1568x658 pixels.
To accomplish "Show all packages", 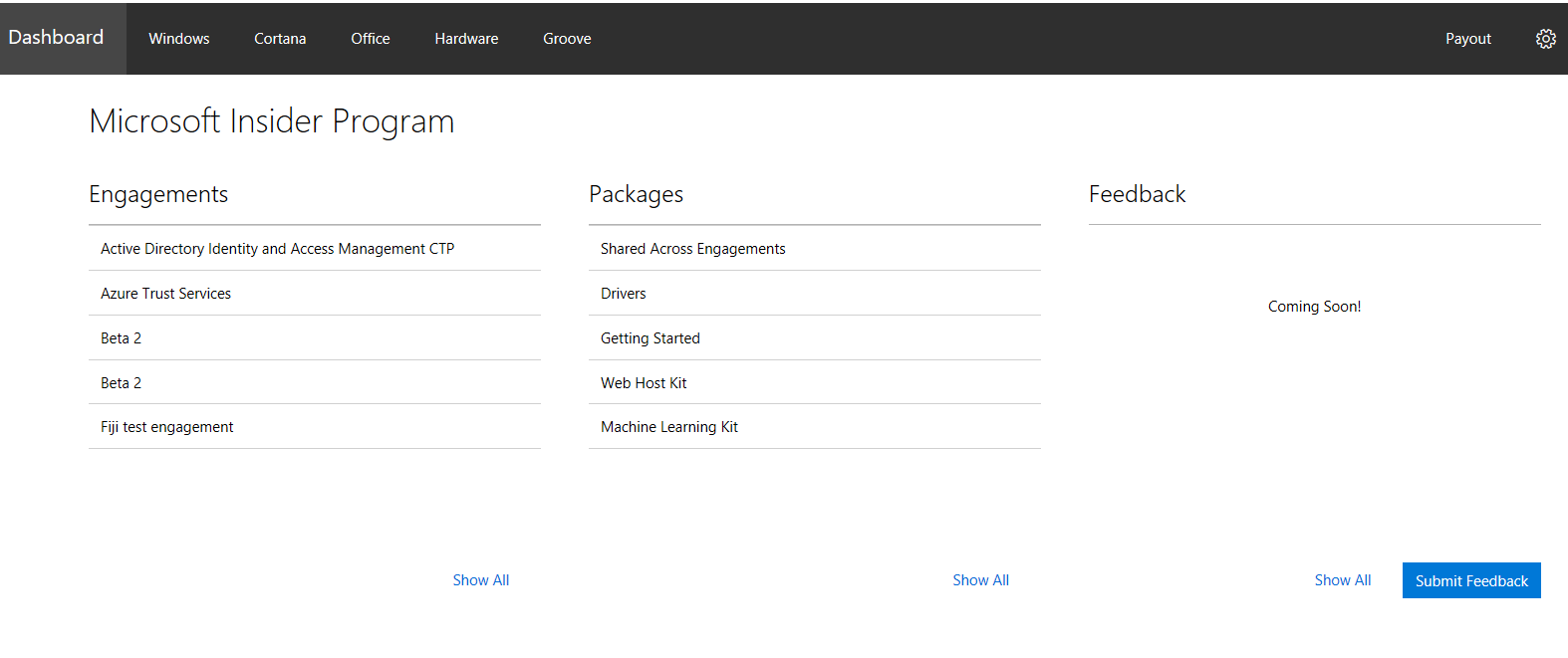I will (x=981, y=580).
